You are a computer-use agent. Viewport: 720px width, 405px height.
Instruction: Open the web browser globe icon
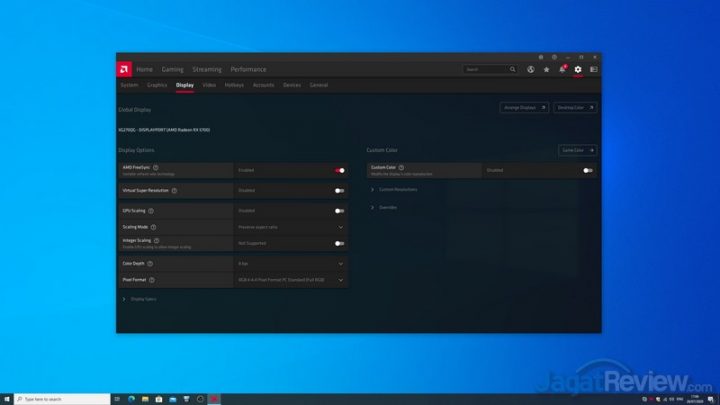[530, 69]
